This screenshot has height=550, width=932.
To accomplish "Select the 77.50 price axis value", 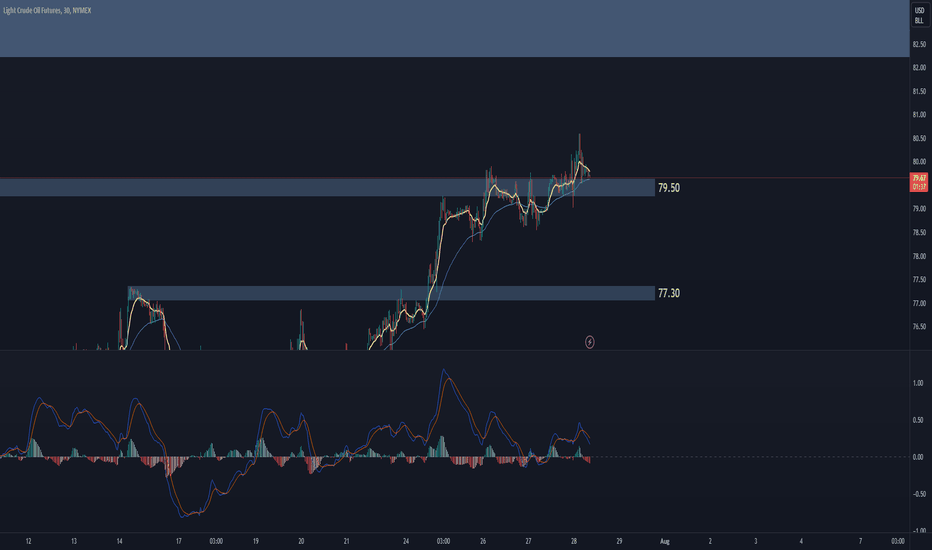I will click(x=919, y=279).
